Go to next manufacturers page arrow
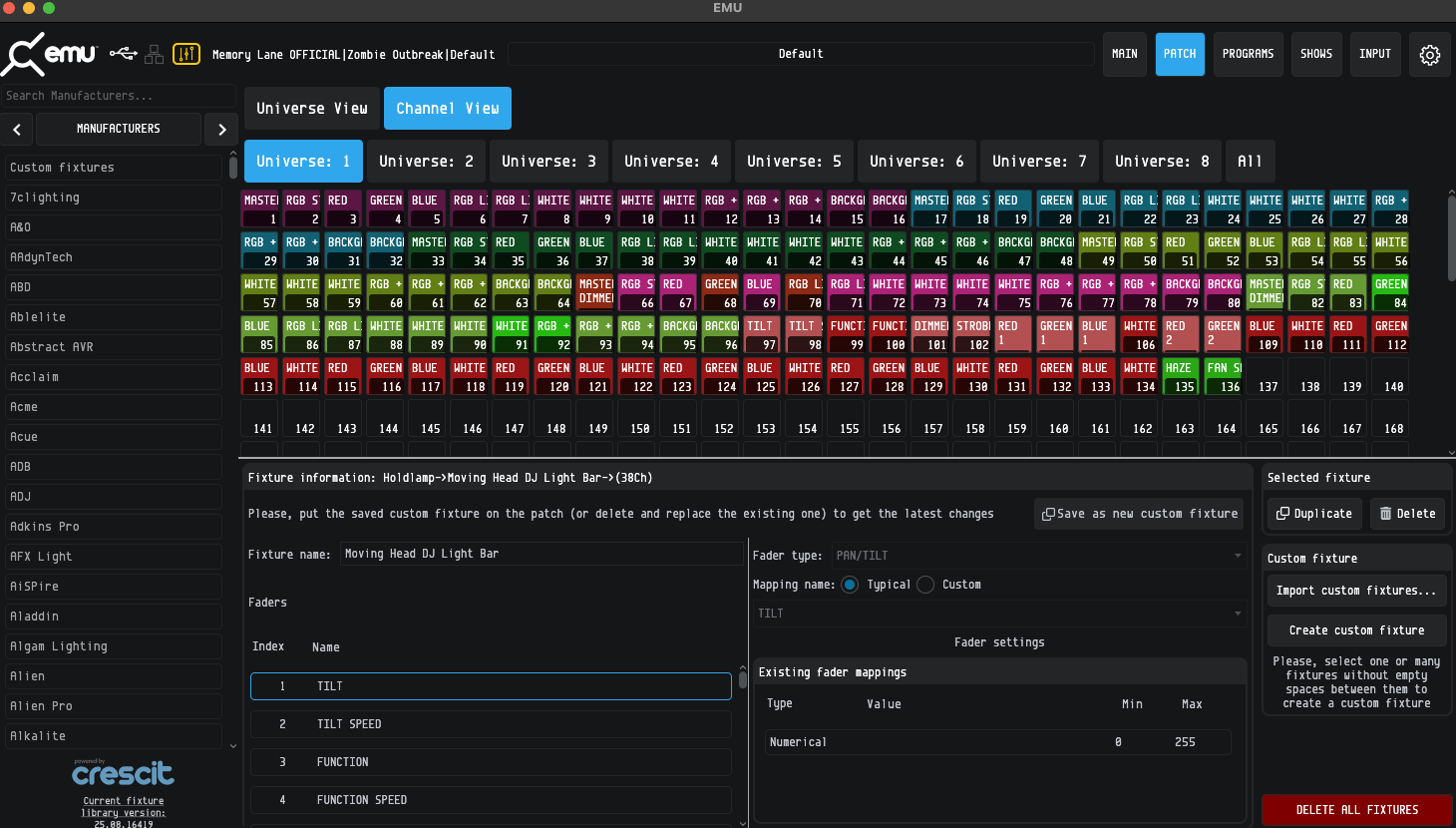This screenshot has height=828, width=1456. [x=221, y=129]
